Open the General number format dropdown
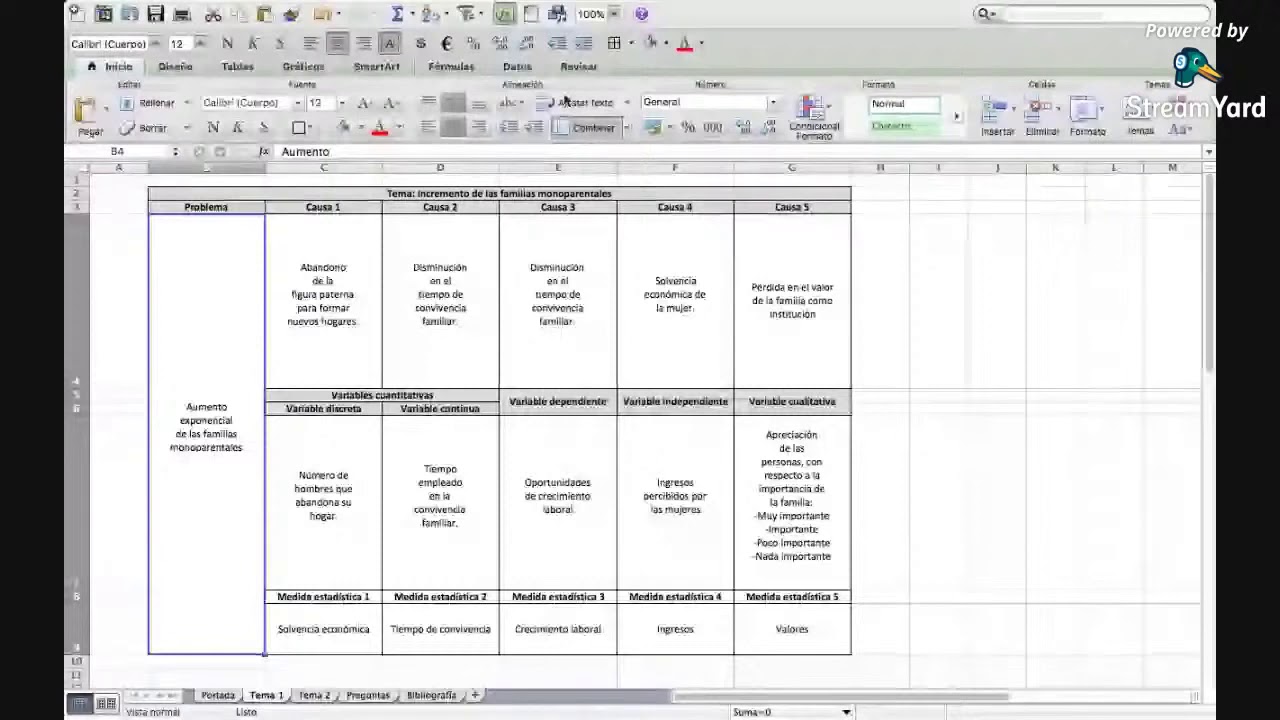Viewport: 1280px width, 720px height. 772,102
